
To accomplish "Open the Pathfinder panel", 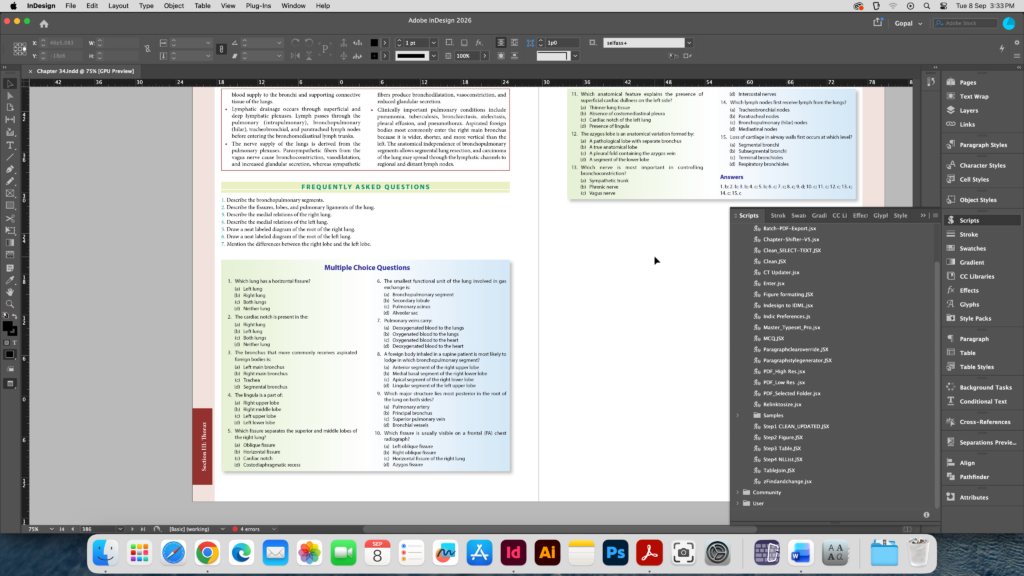I will [x=974, y=477].
